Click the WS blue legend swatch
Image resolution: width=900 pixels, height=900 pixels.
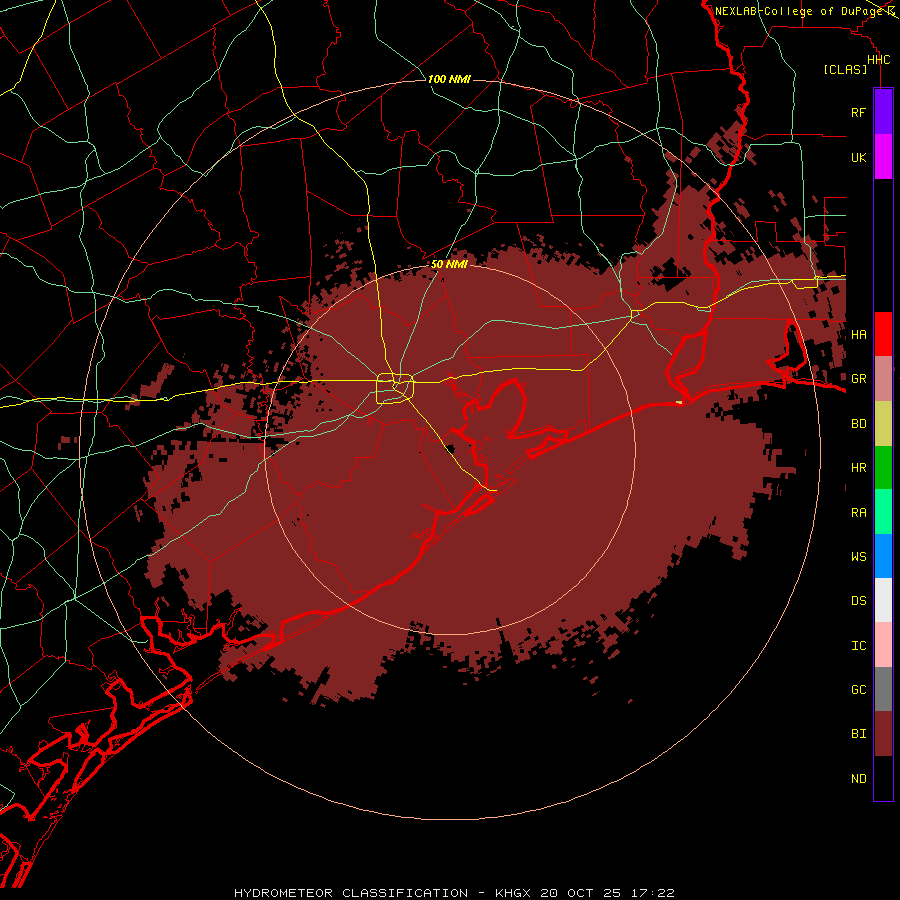(x=883, y=556)
